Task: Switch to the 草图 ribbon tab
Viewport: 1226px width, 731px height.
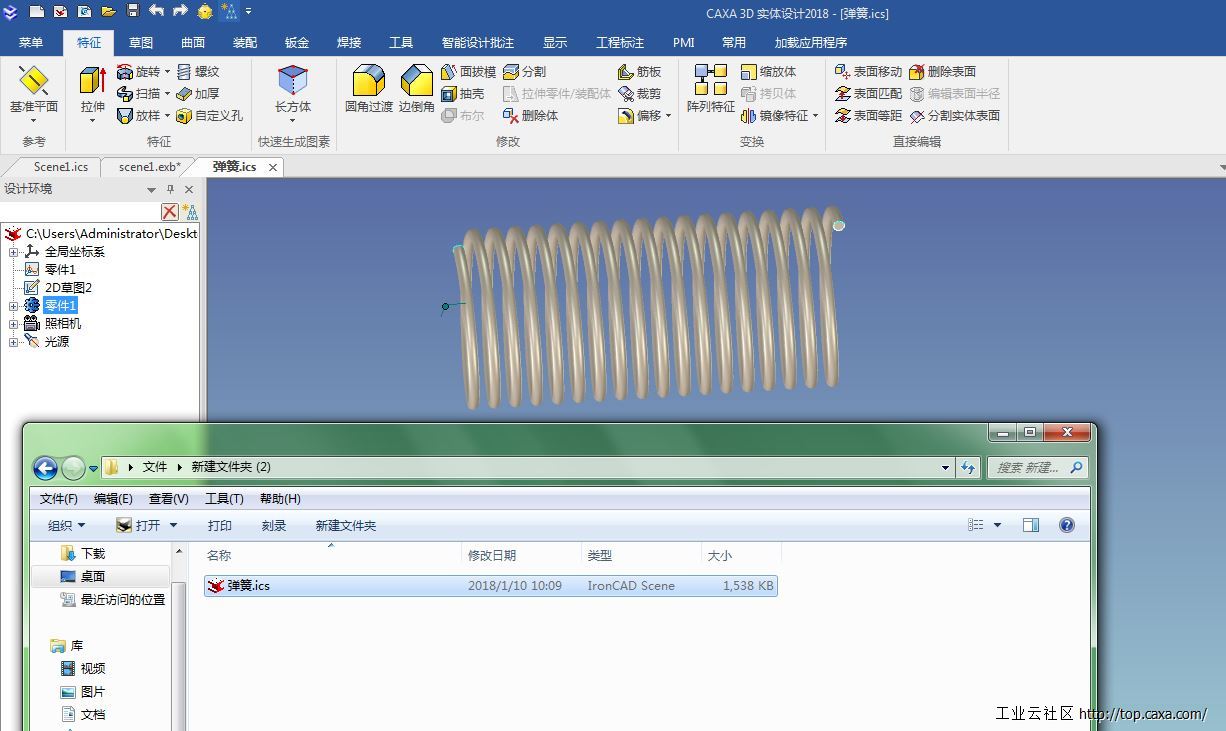Action: (141, 43)
